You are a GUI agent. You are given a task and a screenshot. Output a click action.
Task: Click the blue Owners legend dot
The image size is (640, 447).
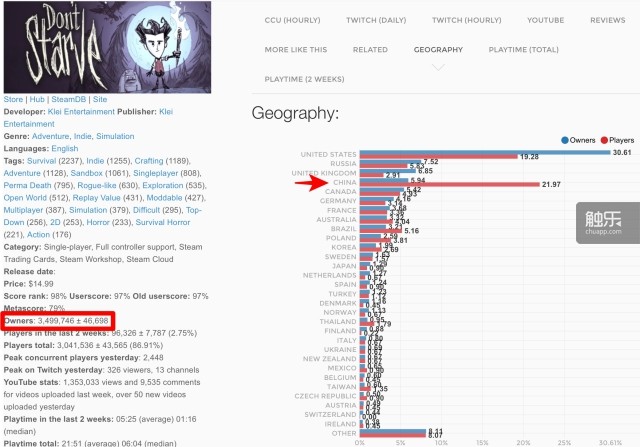[567, 141]
